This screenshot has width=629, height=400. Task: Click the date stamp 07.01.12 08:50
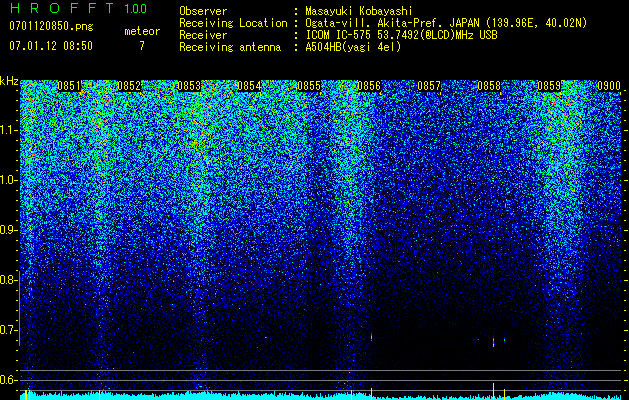[51, 46]
